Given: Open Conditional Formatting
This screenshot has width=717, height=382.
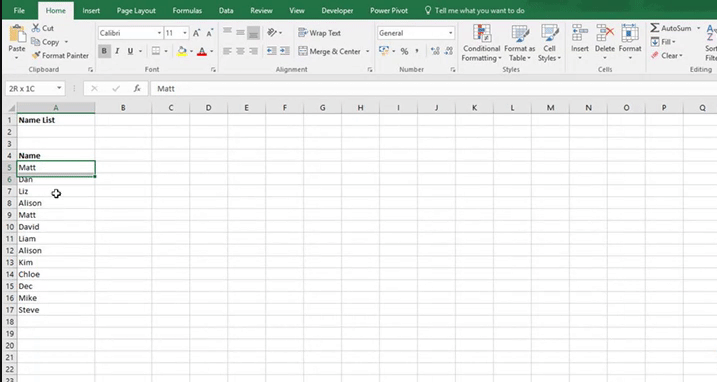Looking at the screenshot, I should coord(481,43).
